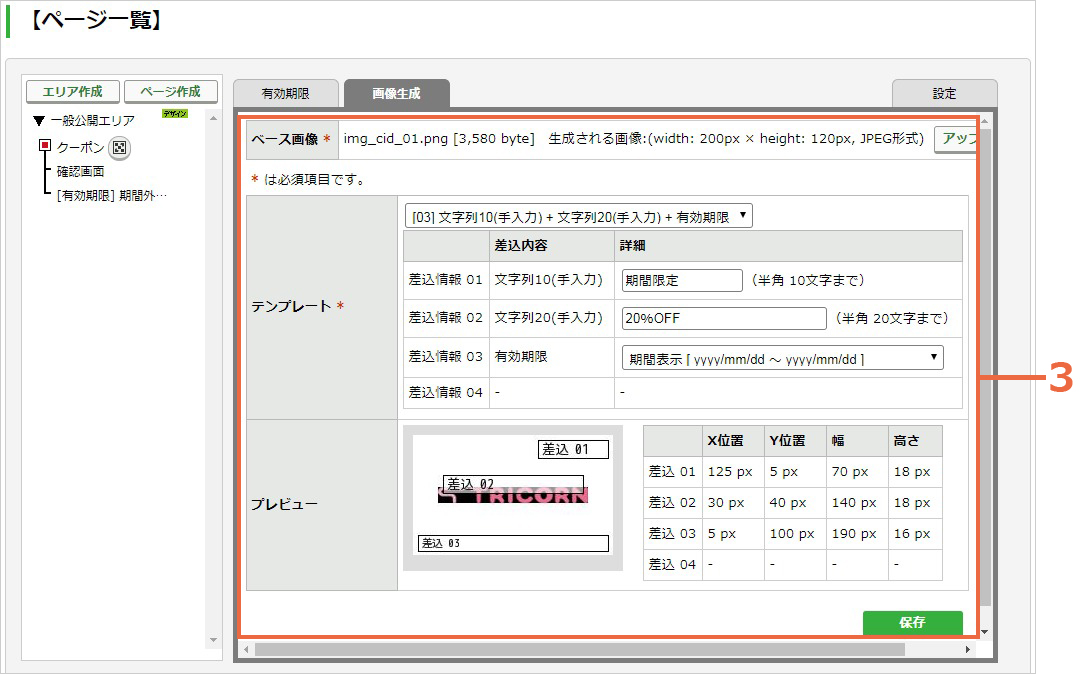Switch to the 有効期限 tab
This screenshot has height=674, width=1084.
pos(286,93)
